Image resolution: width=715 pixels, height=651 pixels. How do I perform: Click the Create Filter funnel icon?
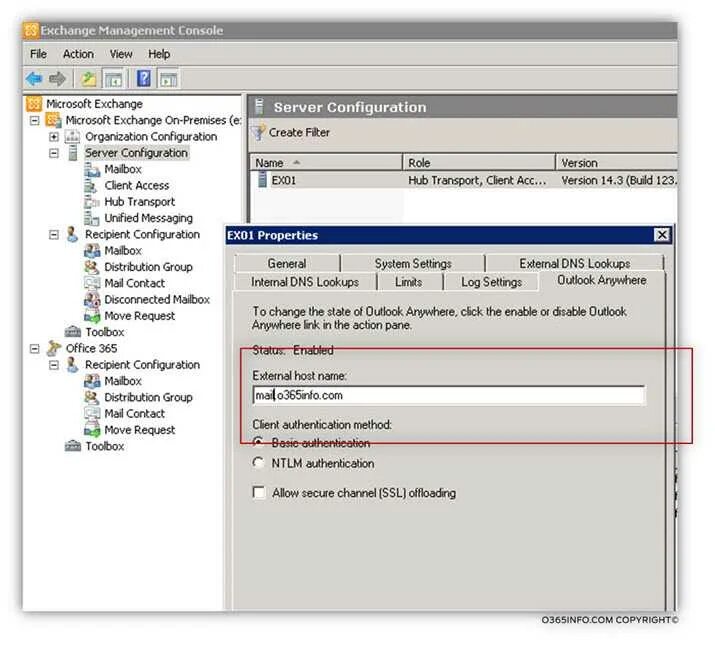[x=259, y=133]
